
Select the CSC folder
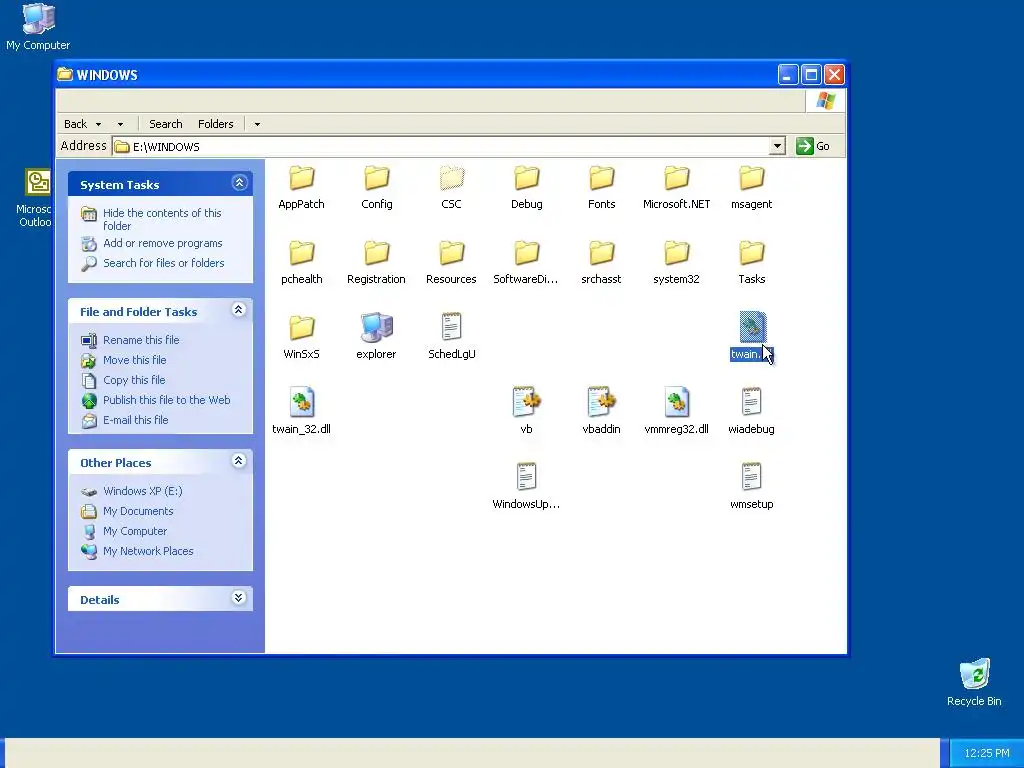pos(451,187)
